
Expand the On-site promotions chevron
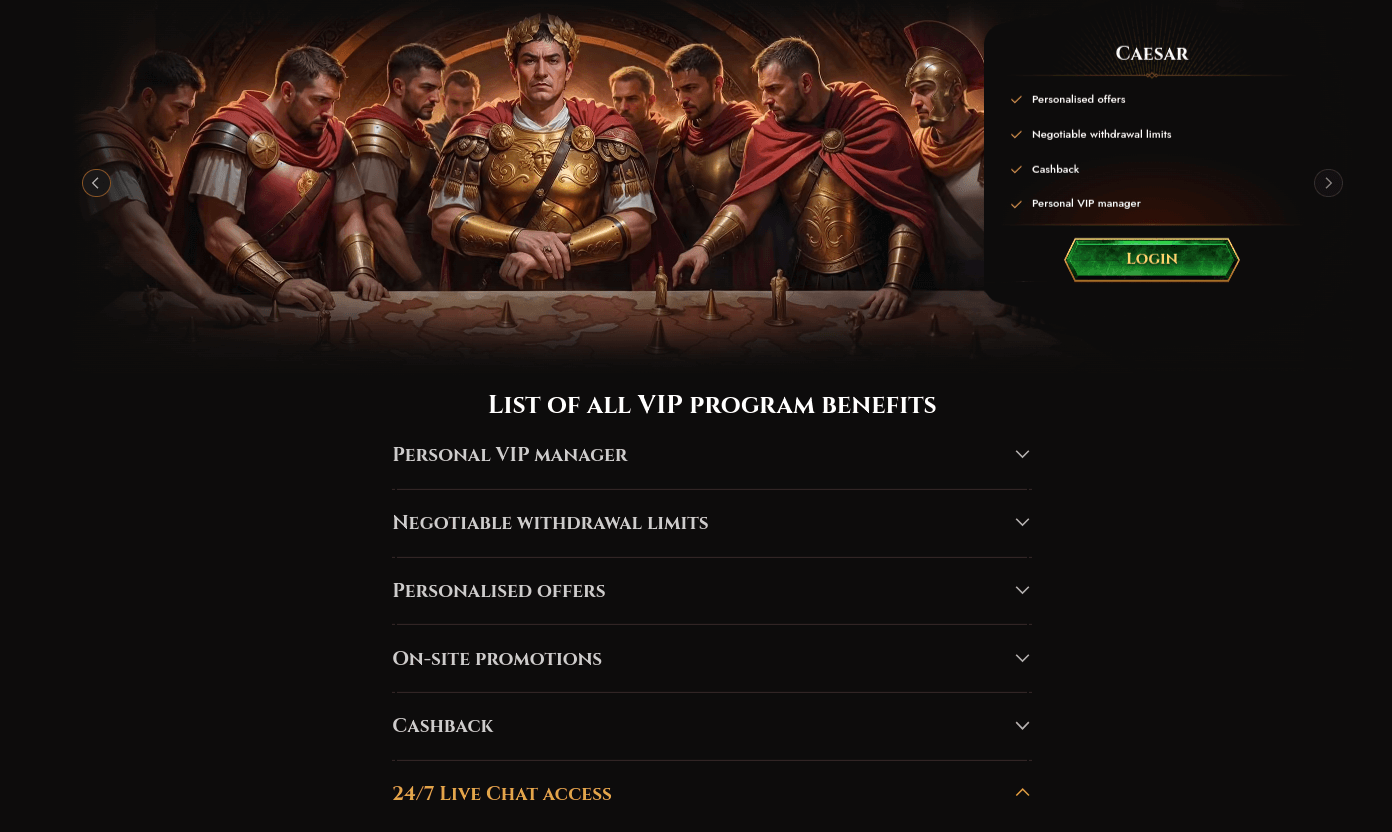(1022, 658)
